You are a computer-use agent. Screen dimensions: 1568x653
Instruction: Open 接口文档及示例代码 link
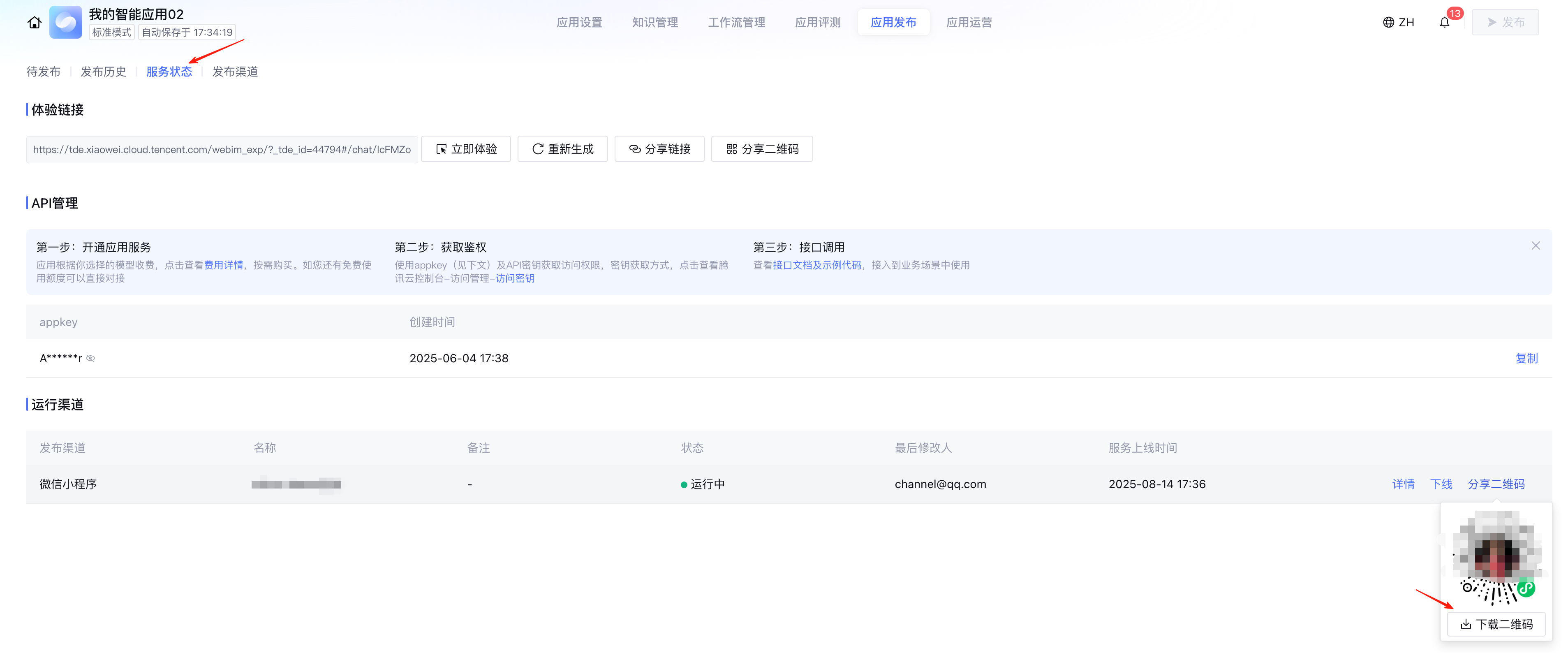(817, 265)
